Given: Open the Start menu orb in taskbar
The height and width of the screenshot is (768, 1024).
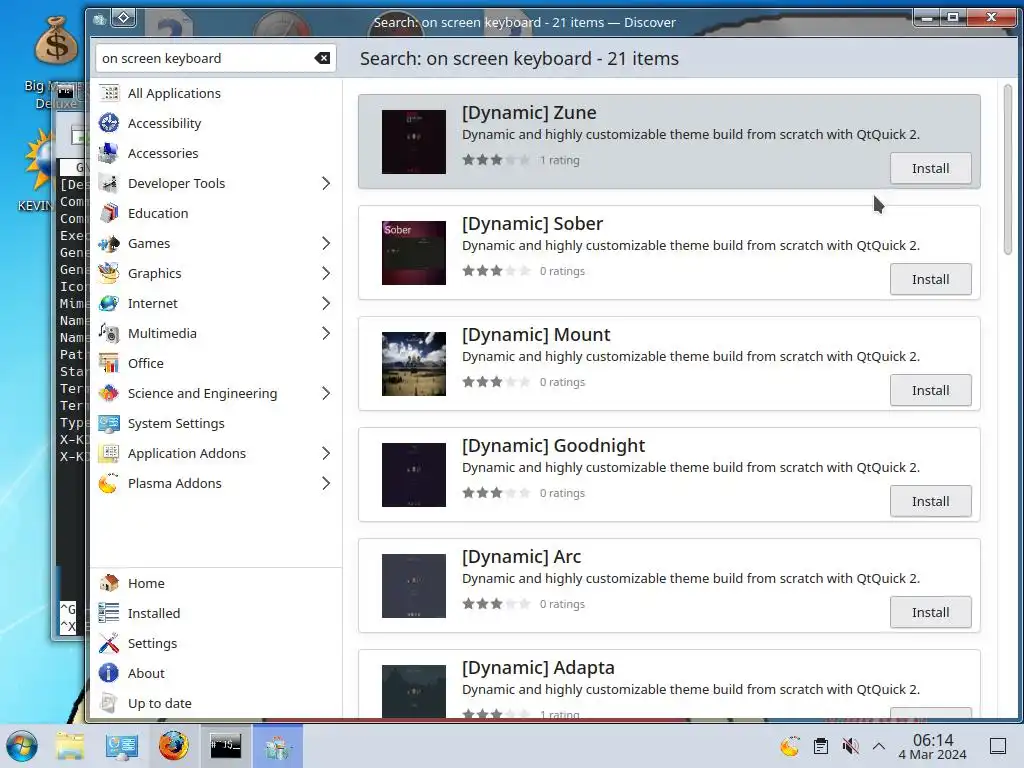Looking at the screenshot, I should [x=22, y=746].
